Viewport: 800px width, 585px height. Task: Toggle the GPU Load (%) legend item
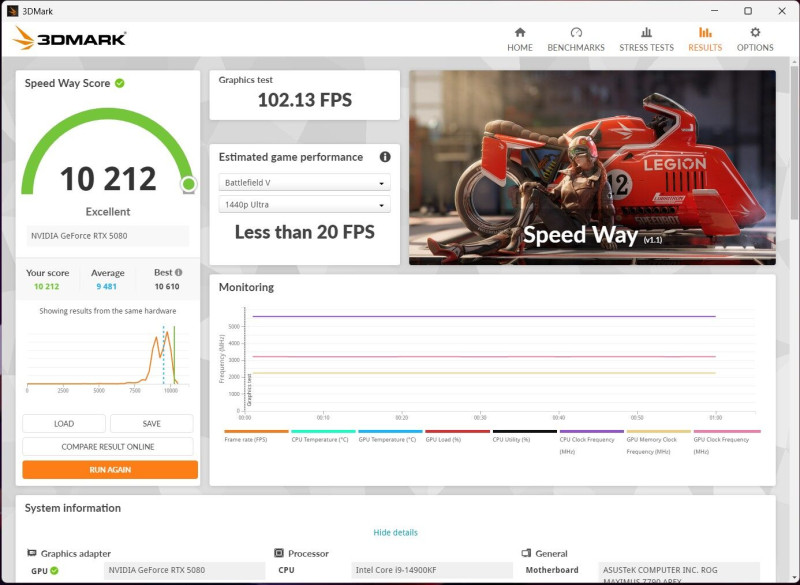(457, 437)
